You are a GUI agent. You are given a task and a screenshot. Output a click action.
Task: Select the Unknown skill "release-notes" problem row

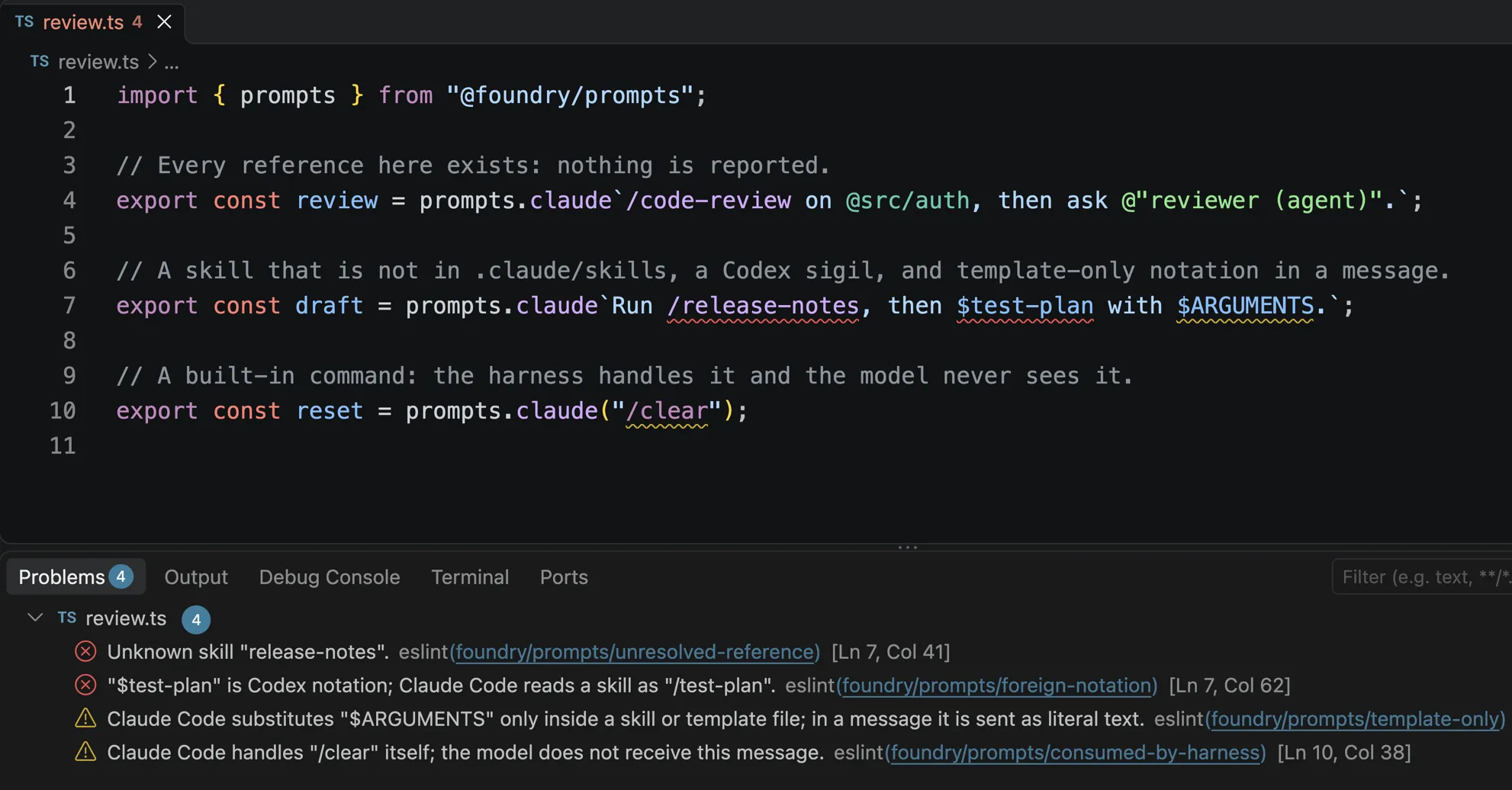pos(756,652)
